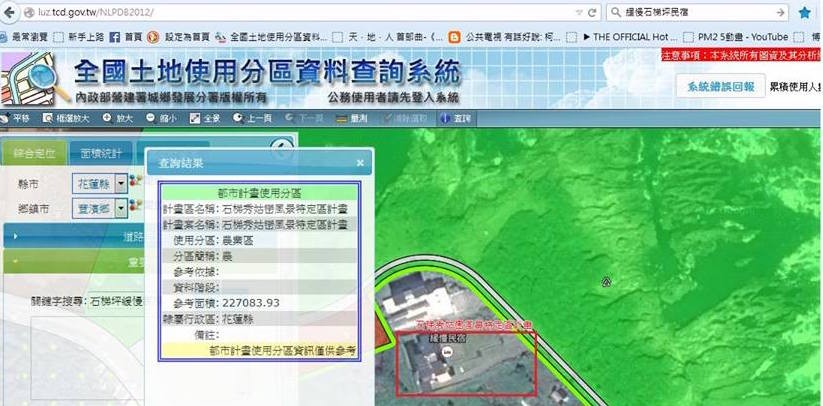823x406 pixels.
Task: Click the 全景 full extent tool
Action: coord(205,118)
